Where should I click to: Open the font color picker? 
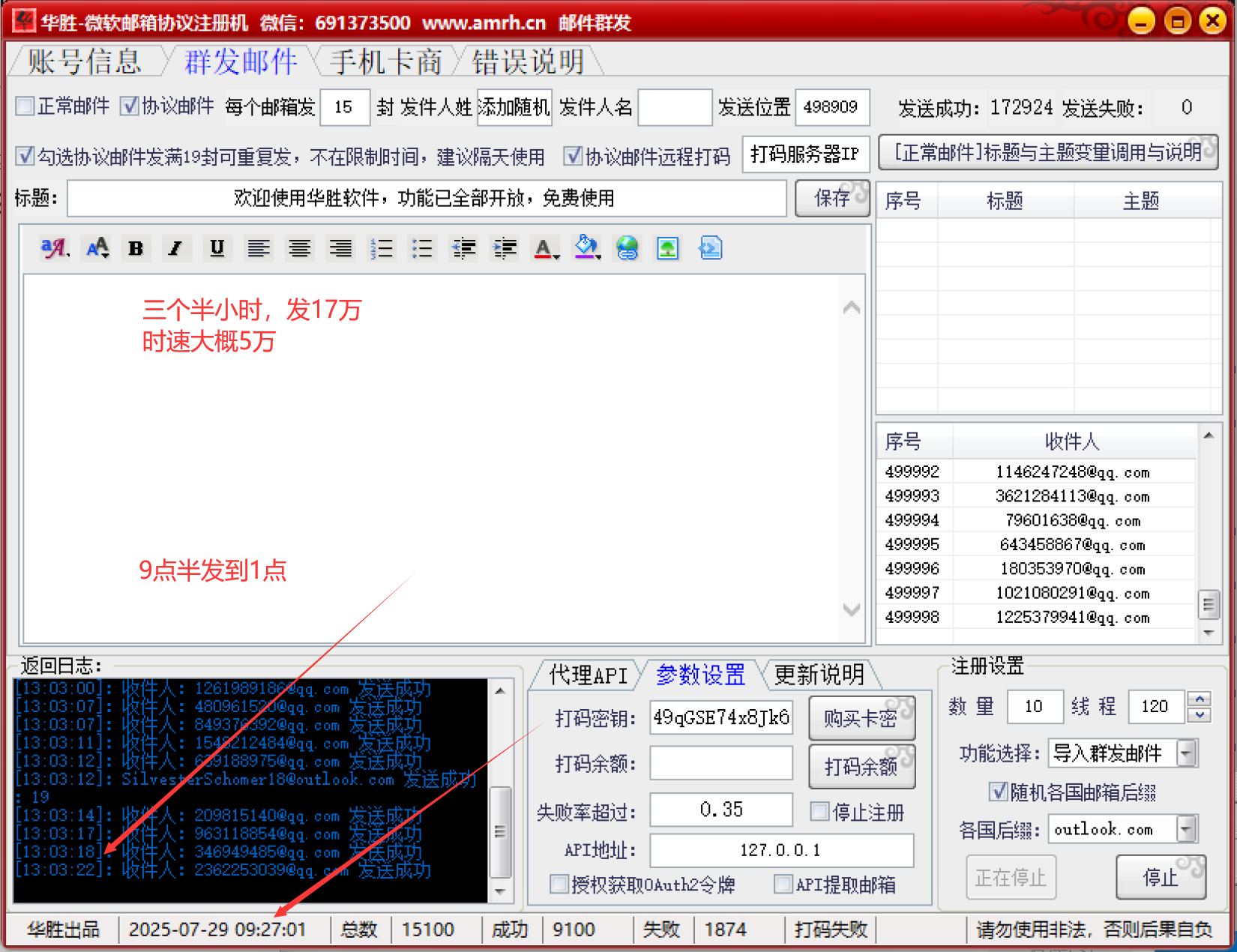(545, 248)
